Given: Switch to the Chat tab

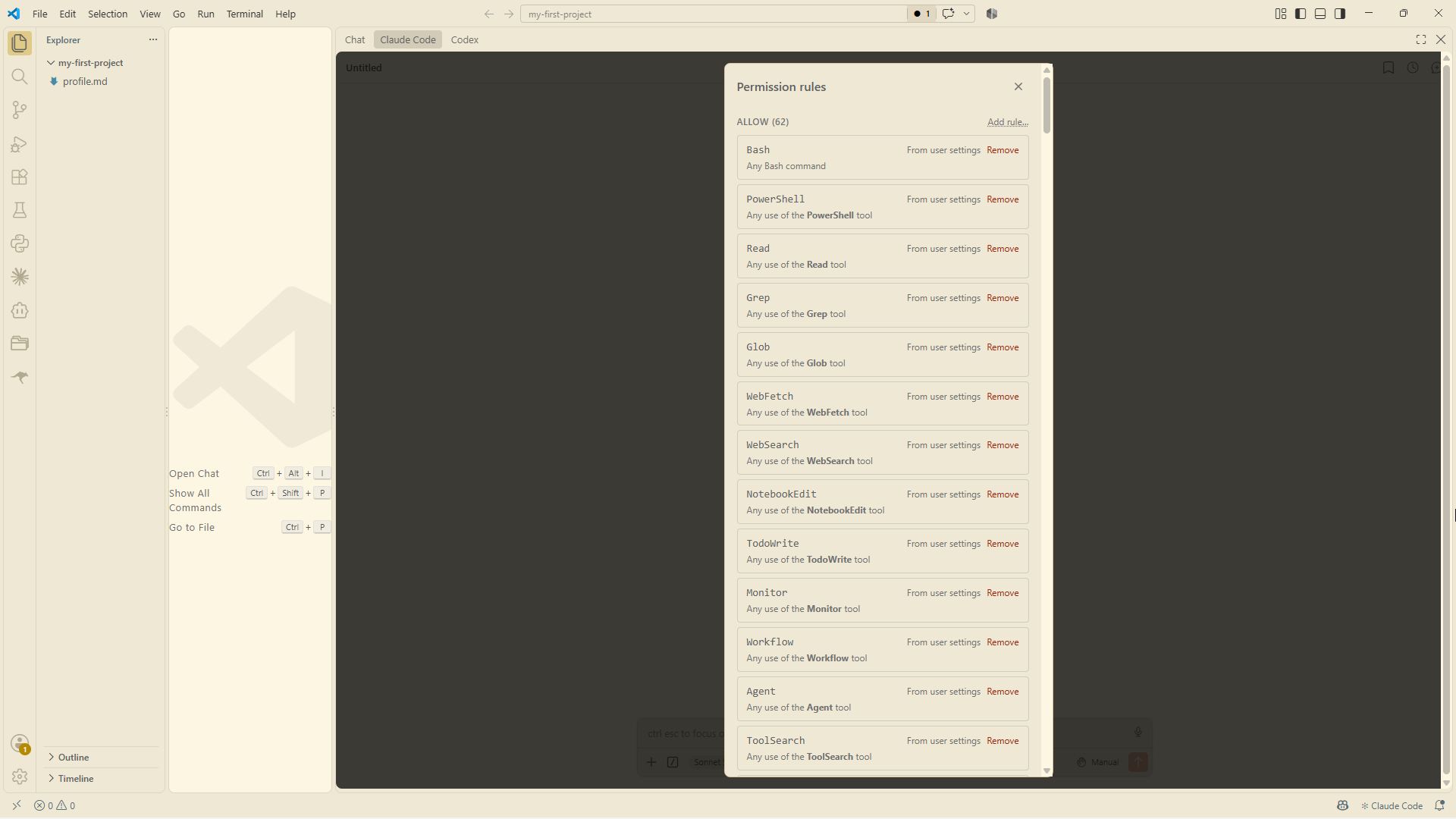Looking at the screenshot, I should 355,39.
